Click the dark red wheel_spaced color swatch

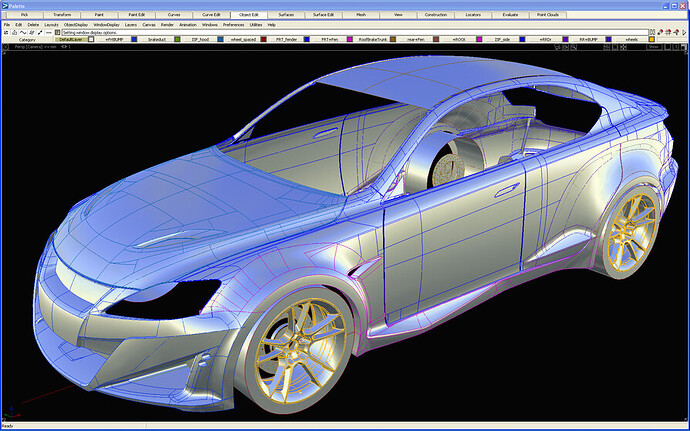(x=264, y=40)
